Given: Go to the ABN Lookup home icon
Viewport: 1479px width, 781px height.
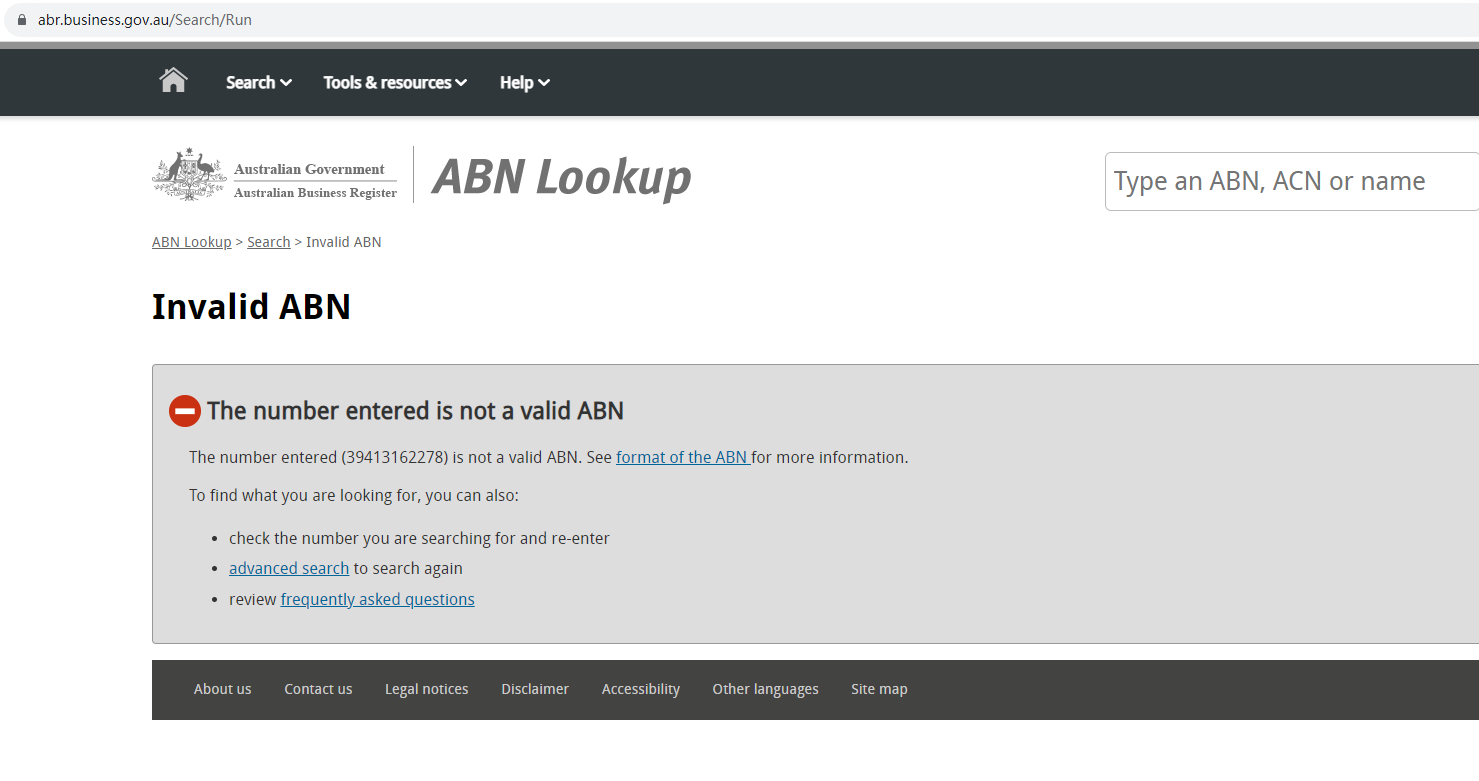Looking at the screenshot, I should (173, 81).
